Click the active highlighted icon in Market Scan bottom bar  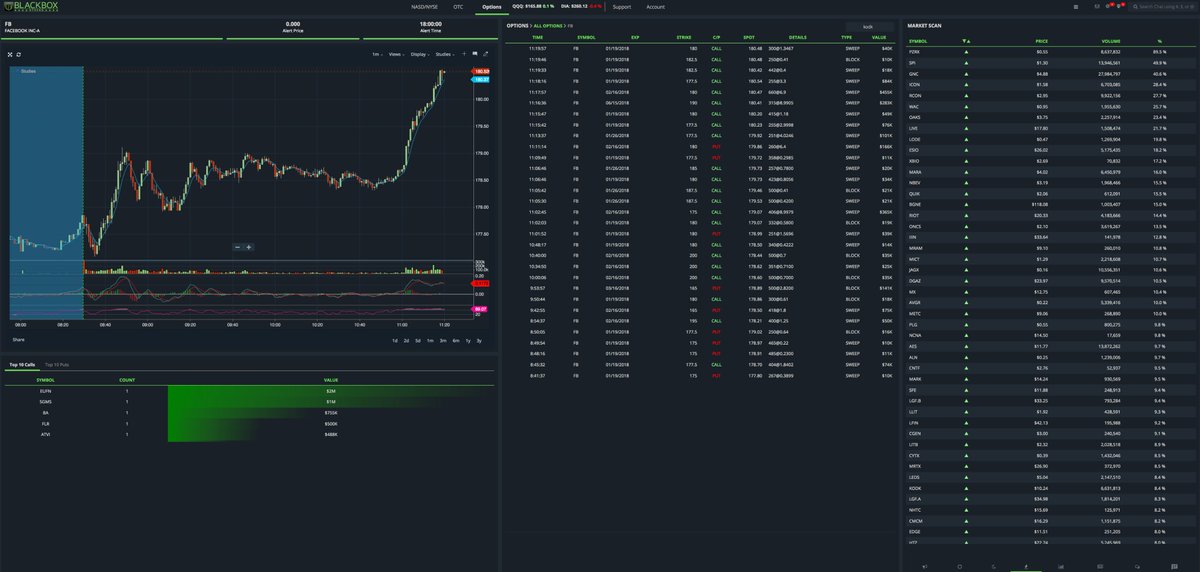point(1024,566)
